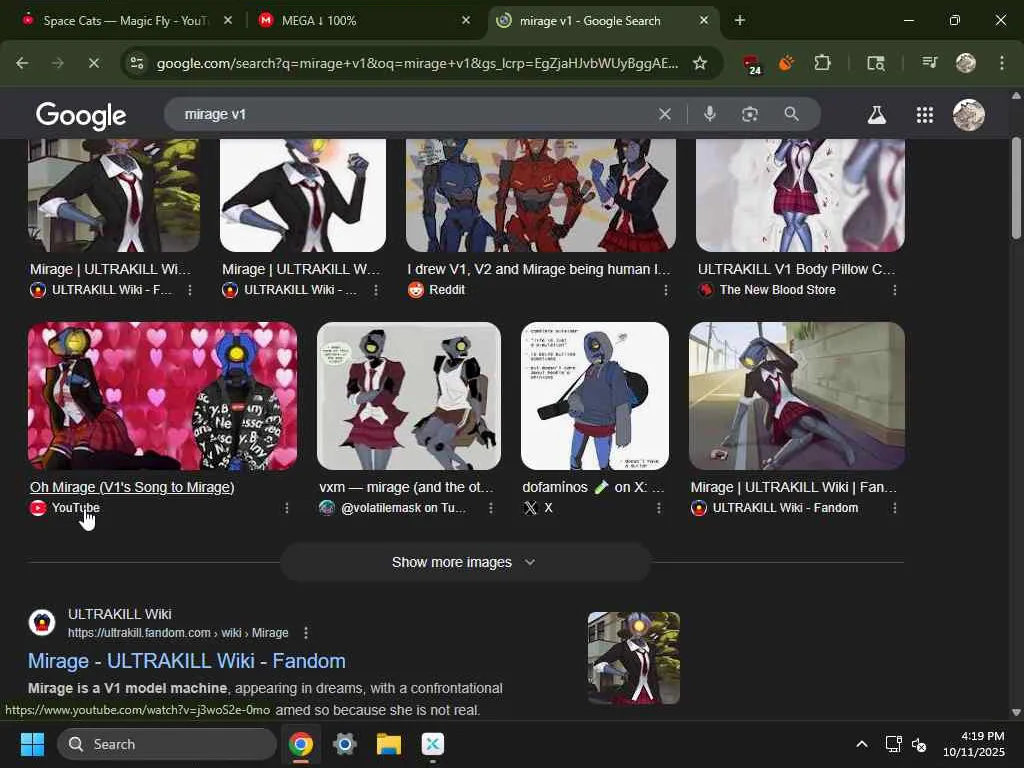Open the Extensions puzzle icon
This screenshot has width=1024, height=768.
click(x=822, y=63)
